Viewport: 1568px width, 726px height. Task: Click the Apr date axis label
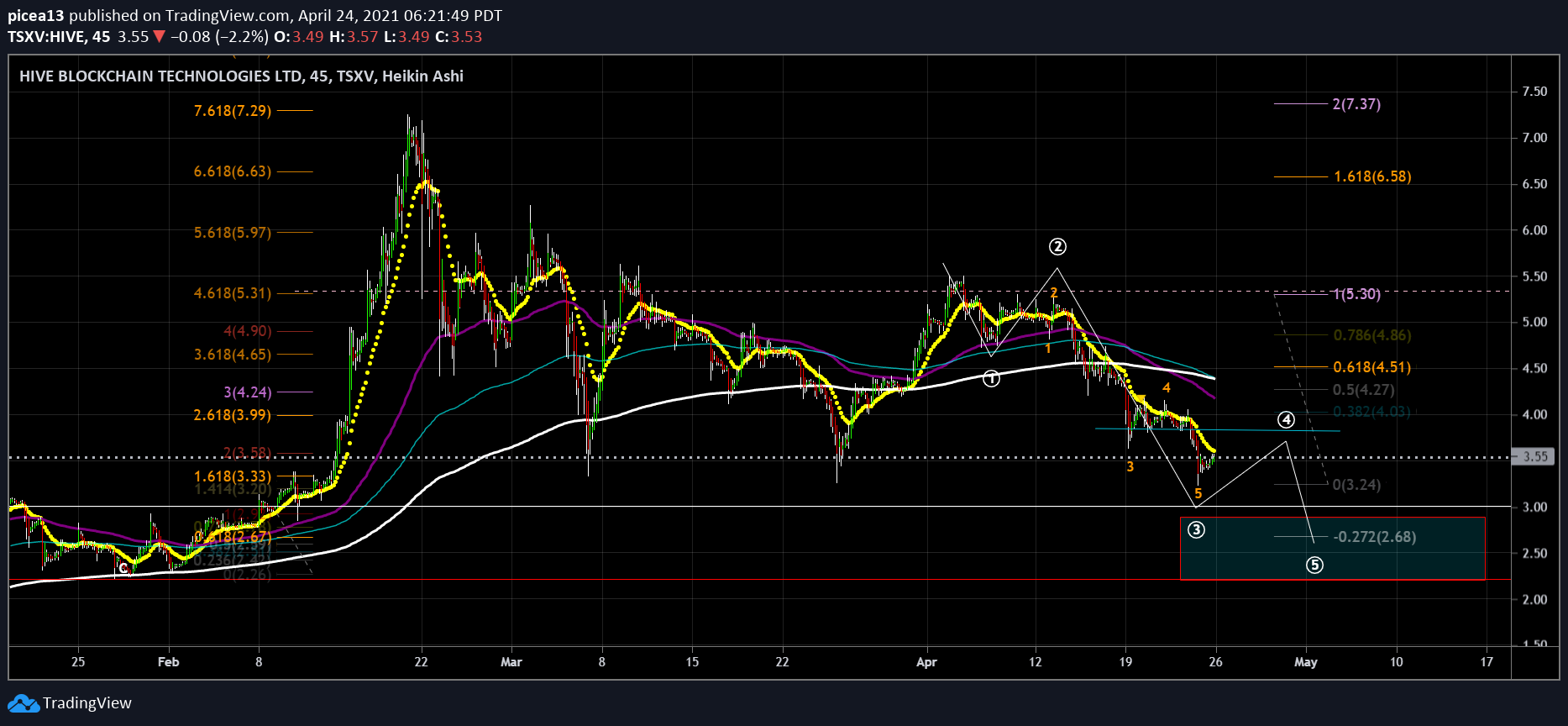[x=926, y=662]
